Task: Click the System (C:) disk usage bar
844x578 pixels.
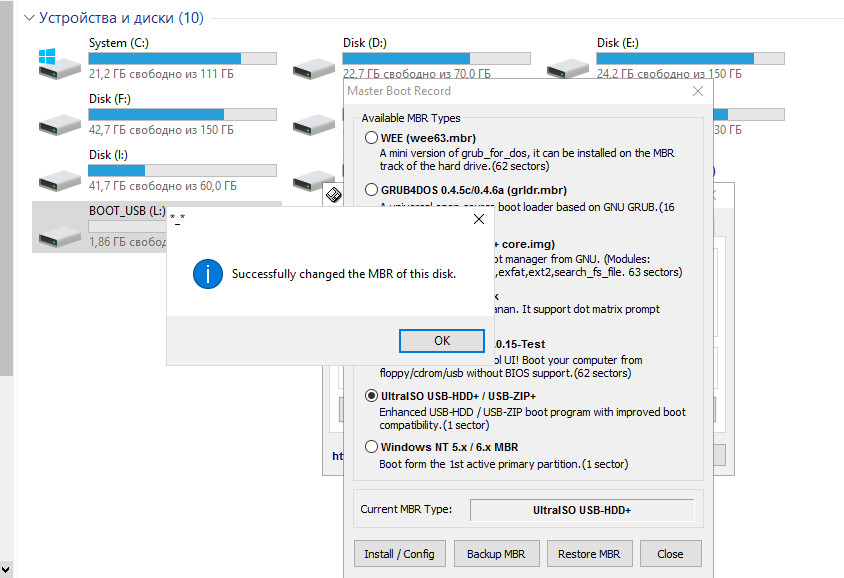Action: (x=182, y=59)
